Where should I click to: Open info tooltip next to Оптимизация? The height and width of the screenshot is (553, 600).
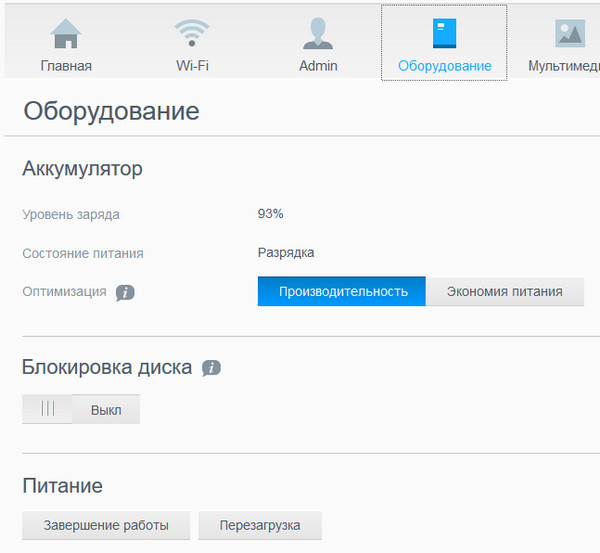coord(125,293)
